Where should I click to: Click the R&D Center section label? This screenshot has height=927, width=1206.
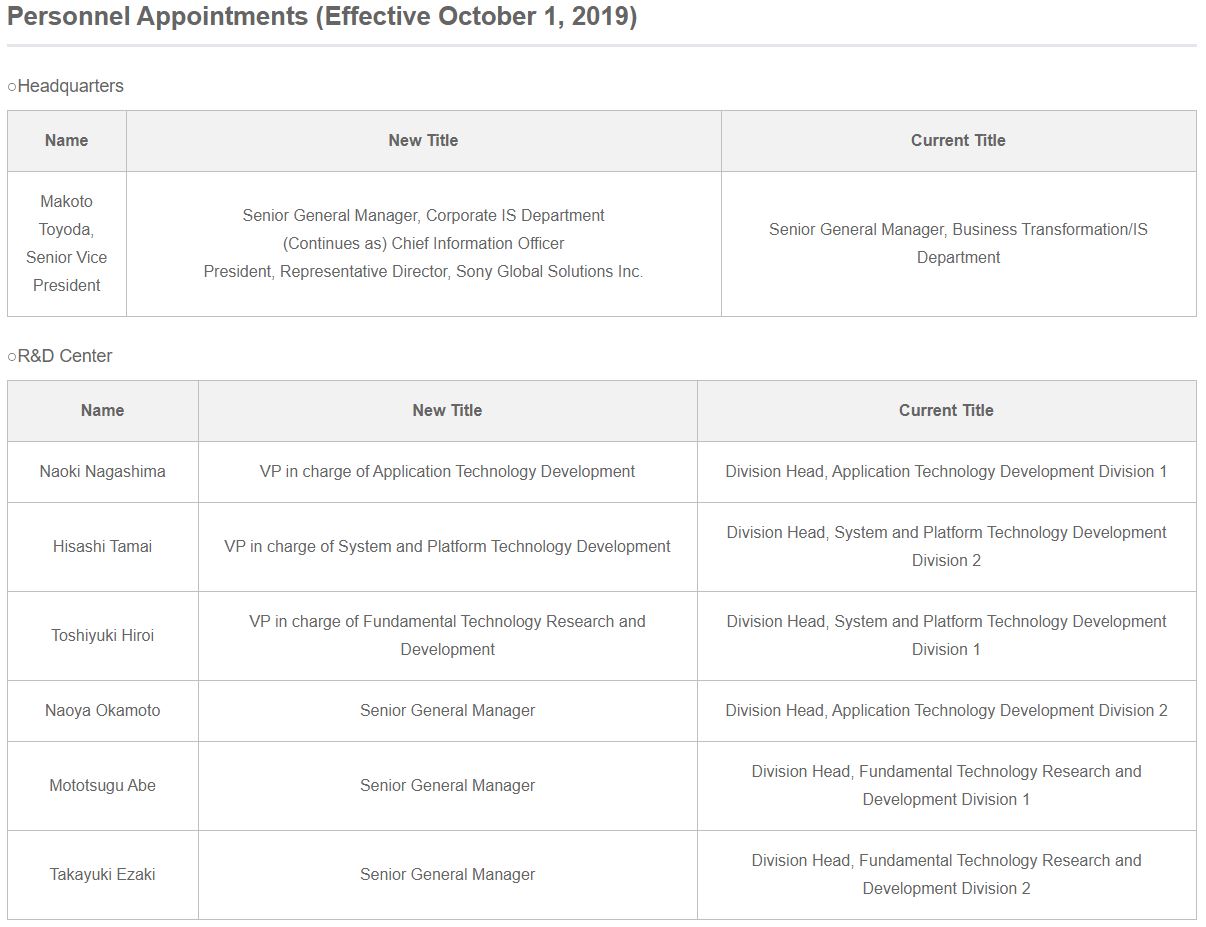coord(60,356)
